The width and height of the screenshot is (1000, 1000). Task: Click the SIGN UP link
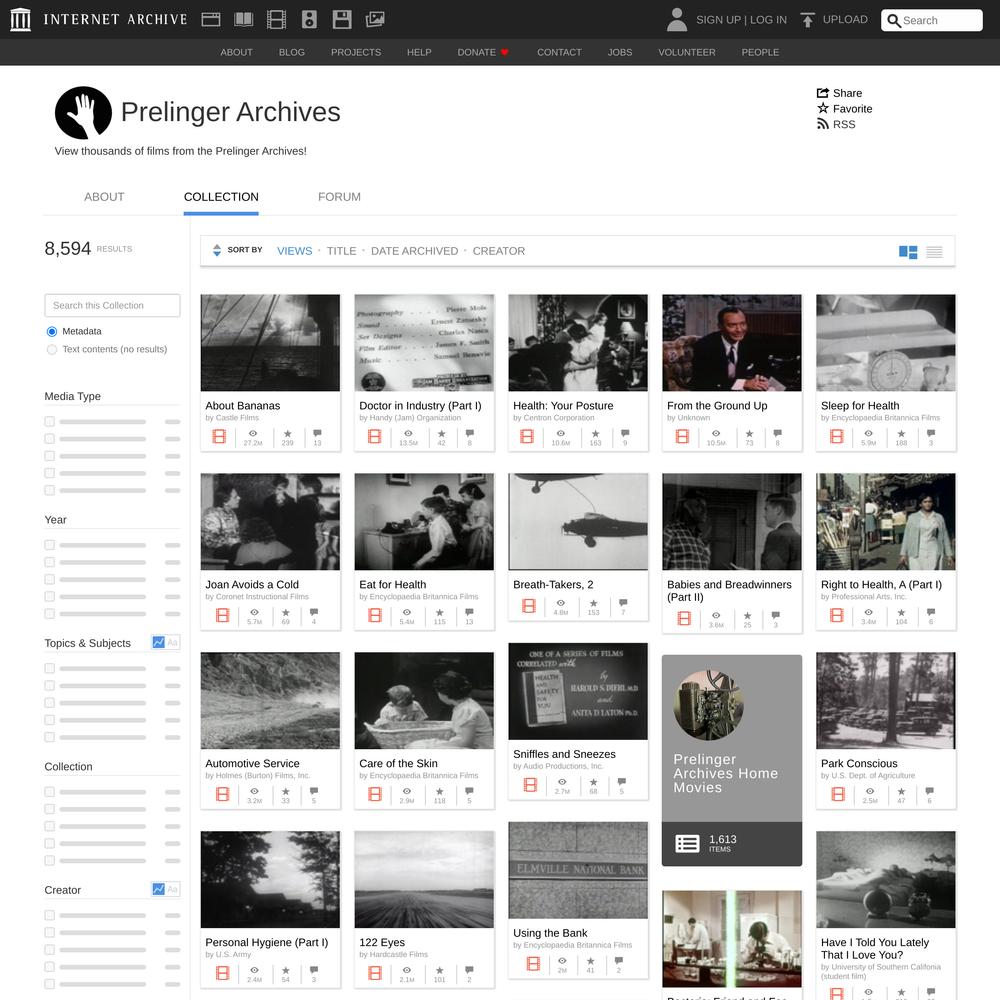[x=718, y=20]
